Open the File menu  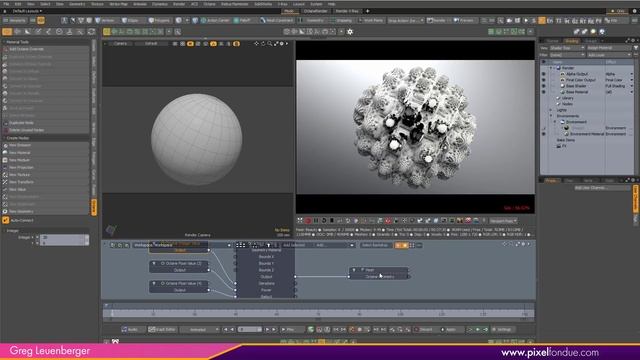tap(6, 4)
